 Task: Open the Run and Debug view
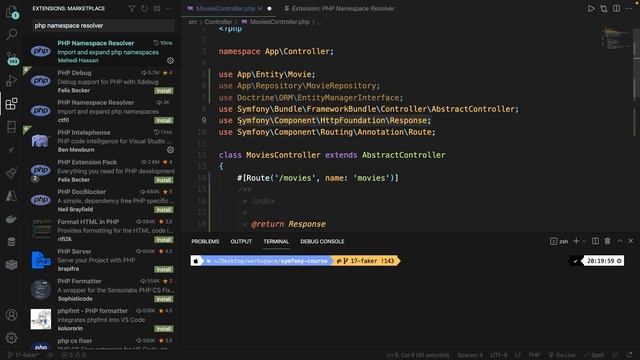pyautogui.click(x=11, y=80)
